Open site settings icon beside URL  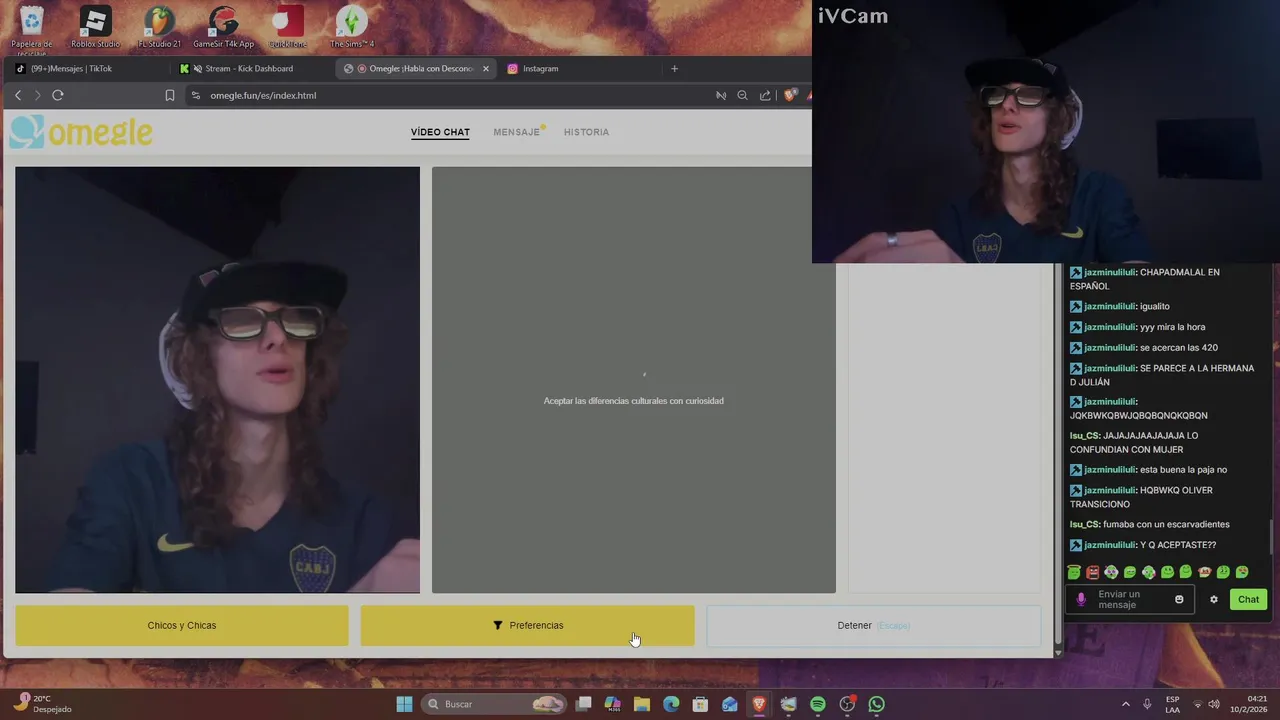tap(196, 95)
